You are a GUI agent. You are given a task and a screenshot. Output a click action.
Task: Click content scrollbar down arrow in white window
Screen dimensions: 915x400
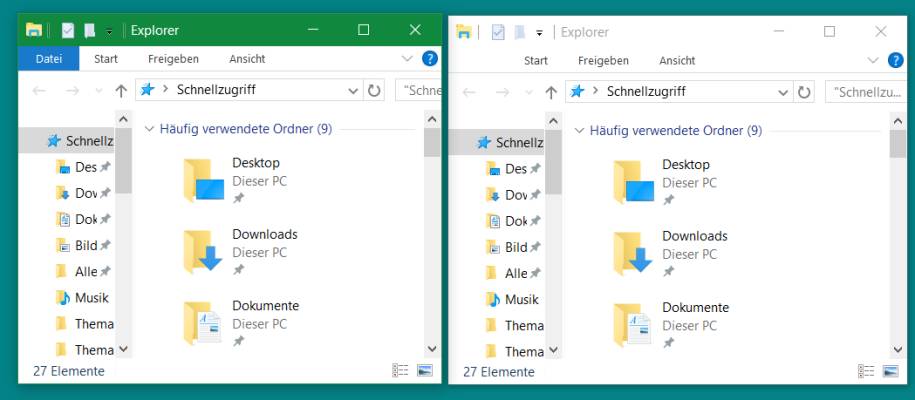click(x=897, y=350)
